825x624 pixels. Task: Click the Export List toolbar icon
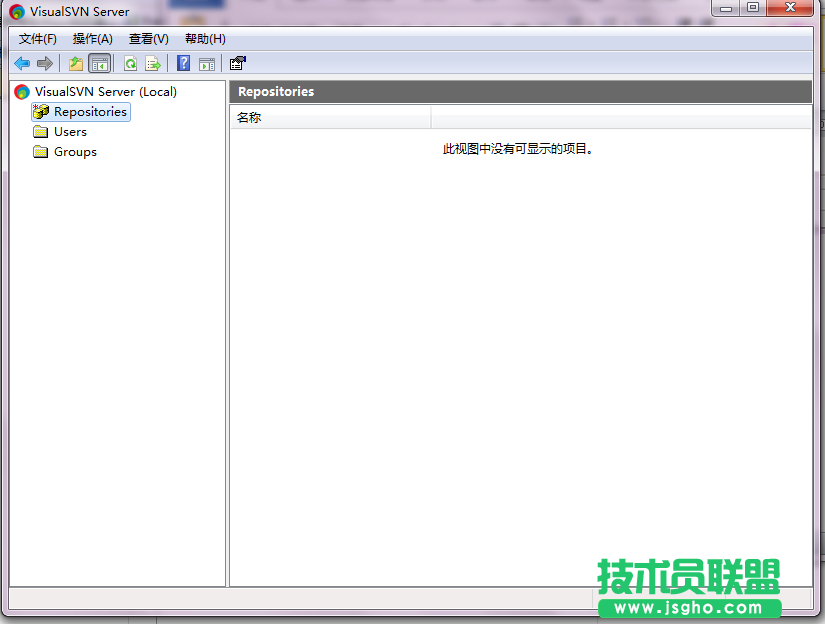[153, 63]
